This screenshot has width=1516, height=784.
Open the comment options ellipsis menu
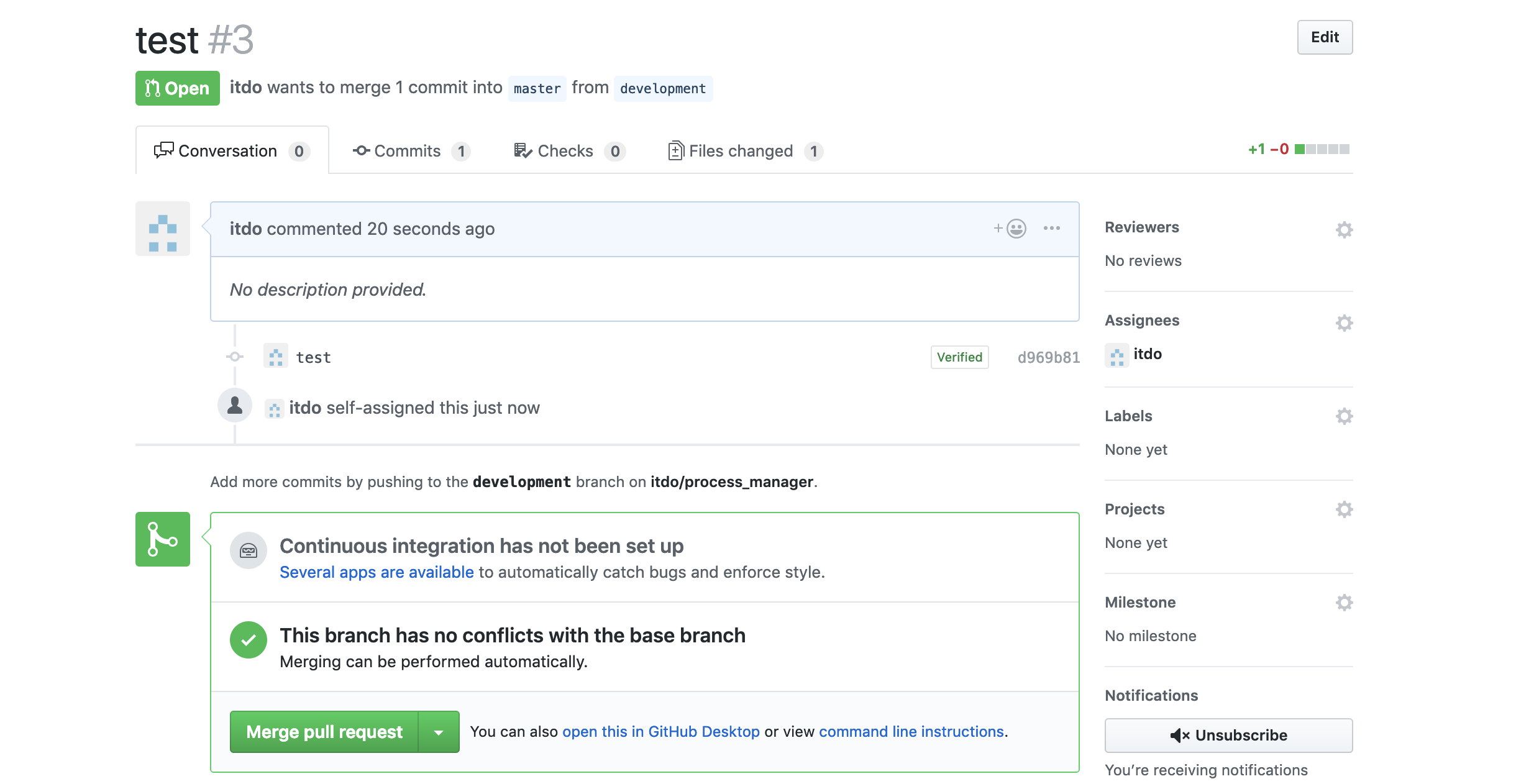(1052, 228)
